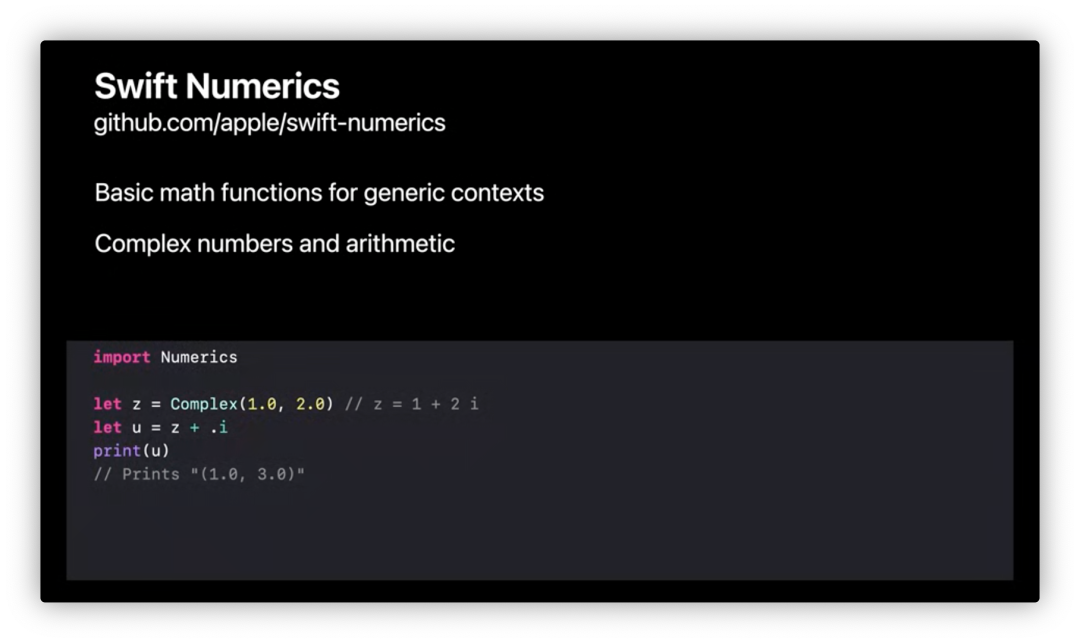Click the 'let u = z + .i' code line
The height and width of the screenshot is (643, 1080).
tap(160, 428)
